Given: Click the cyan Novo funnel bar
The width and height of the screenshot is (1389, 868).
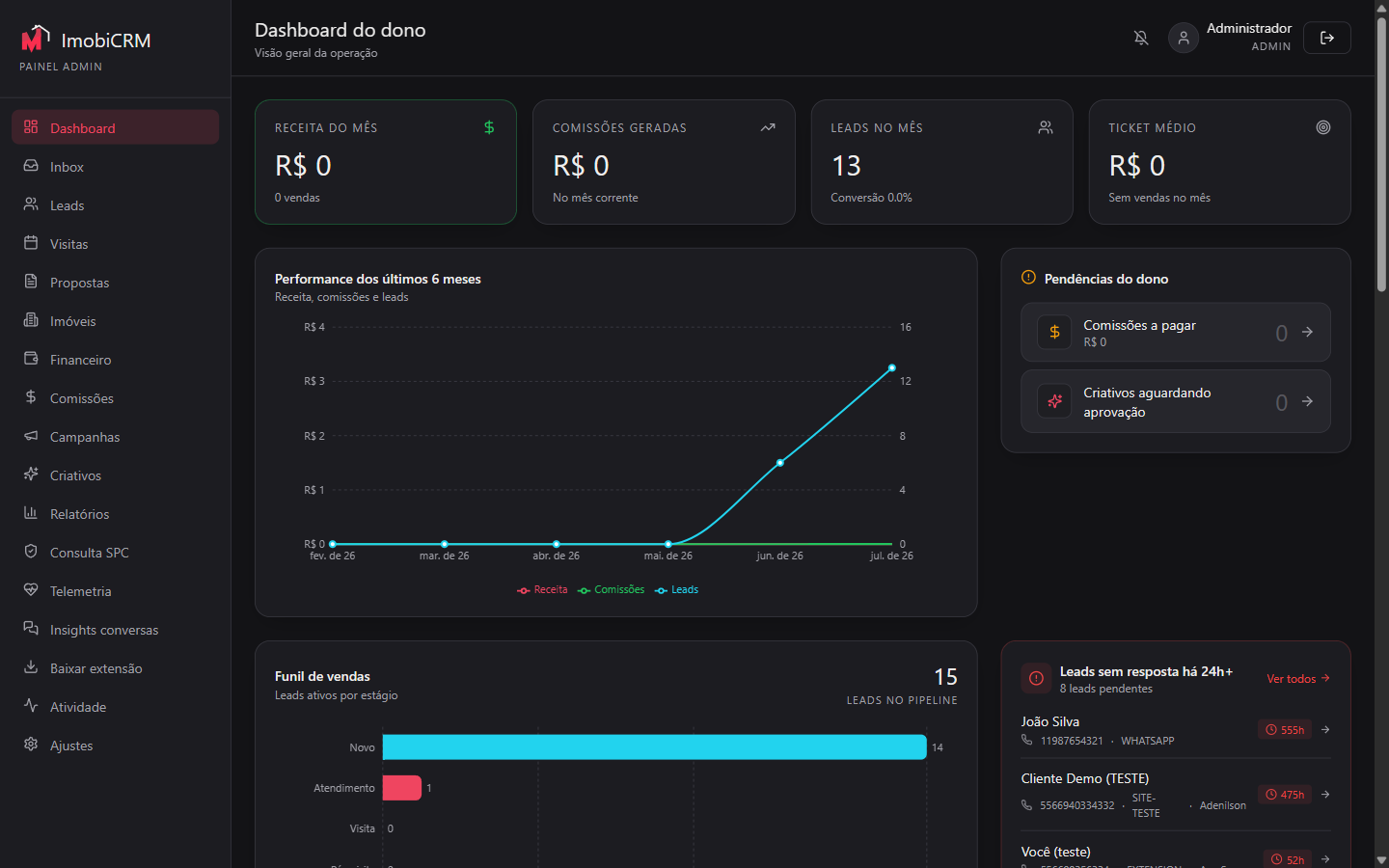Looking at the screenshot, I should click(654, 747).
